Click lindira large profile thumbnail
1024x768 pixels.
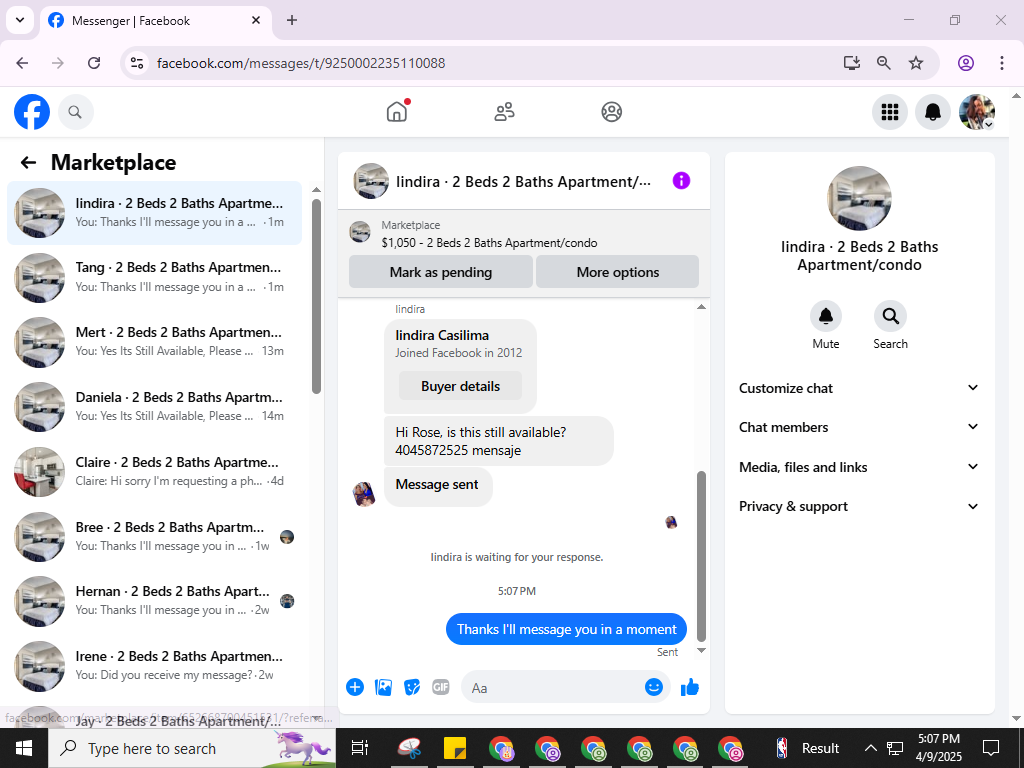pos(859,199)
